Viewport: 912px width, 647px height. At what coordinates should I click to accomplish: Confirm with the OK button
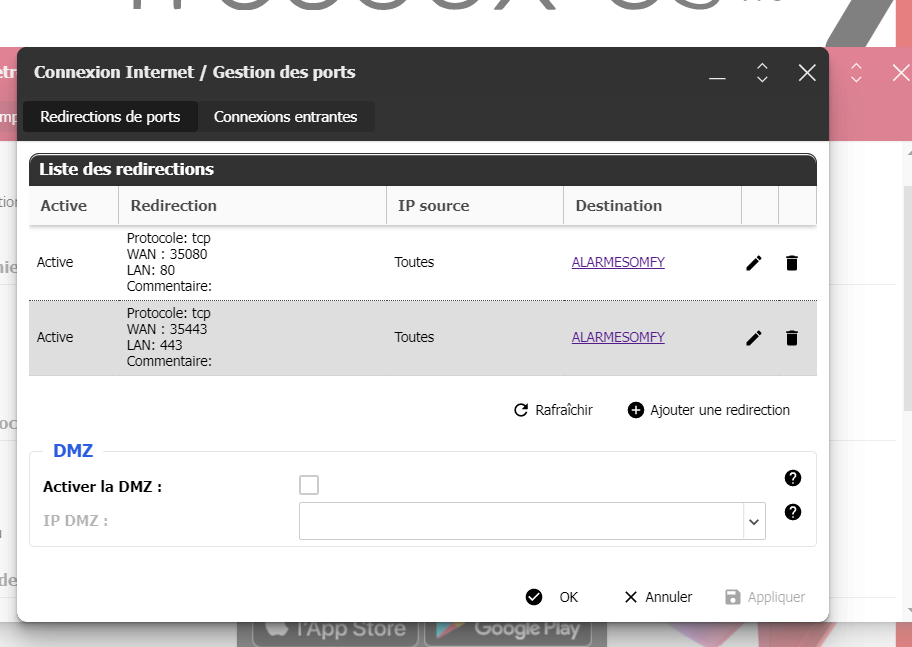(553, 597)
